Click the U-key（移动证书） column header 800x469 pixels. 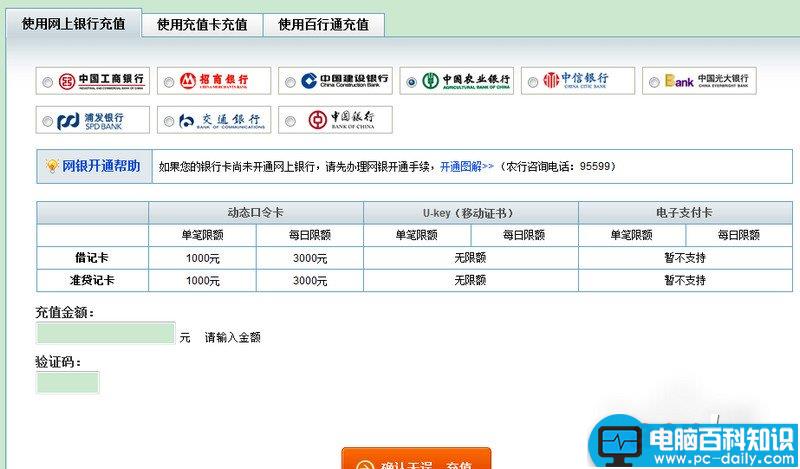pyautogui.click(x=470, y=213)
